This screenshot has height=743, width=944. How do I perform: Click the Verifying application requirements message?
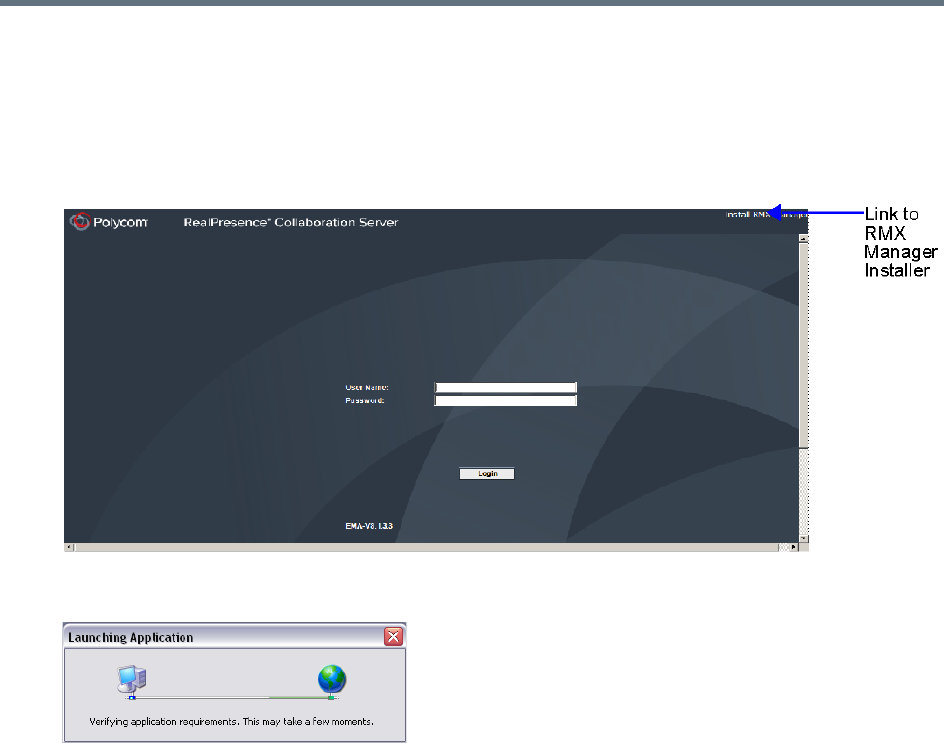pos(231,721)
